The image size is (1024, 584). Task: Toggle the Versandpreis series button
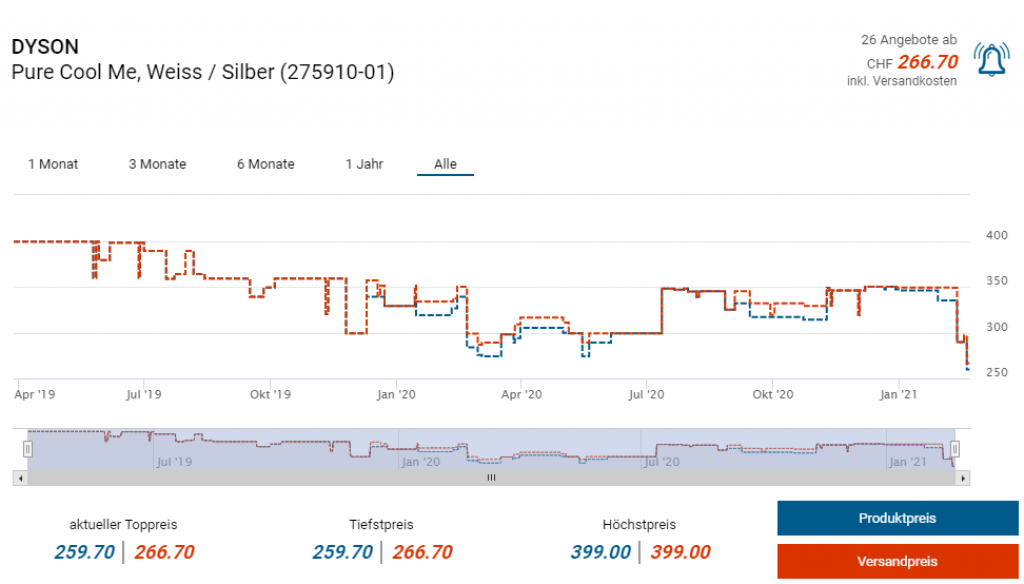897,561
